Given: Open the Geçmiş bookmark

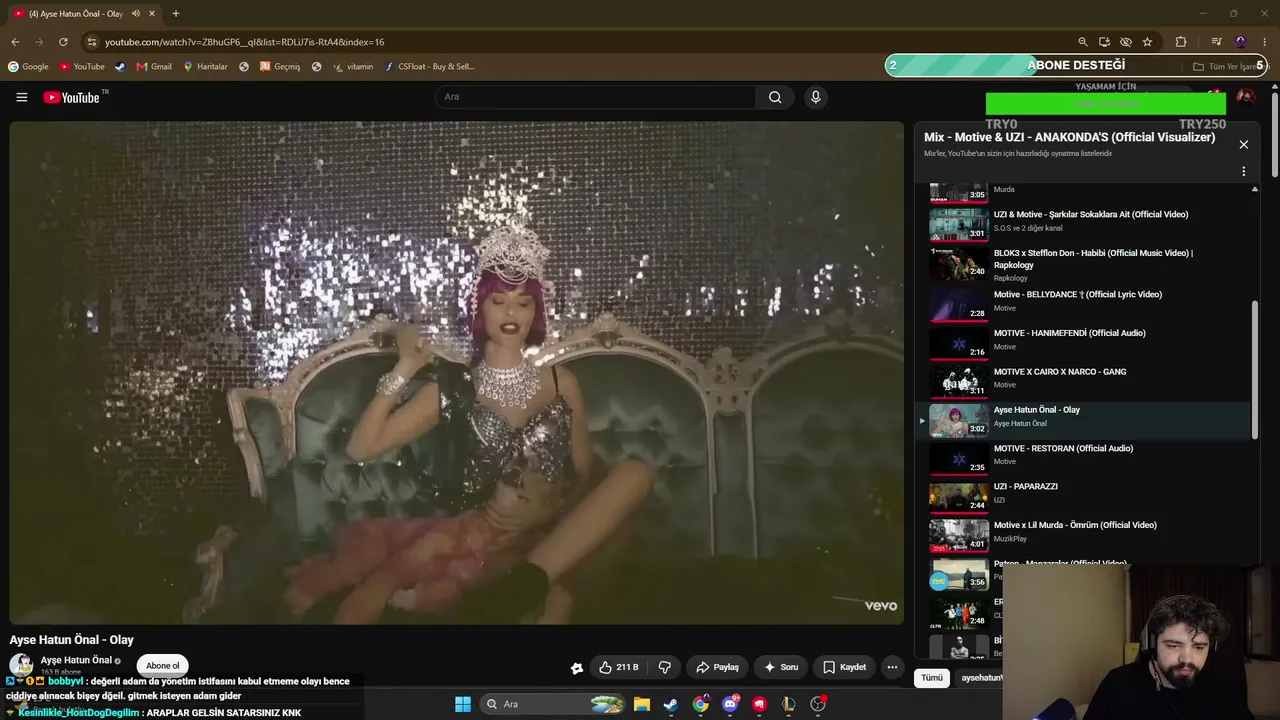Looking at the screenshot, I should coord(280,67).
